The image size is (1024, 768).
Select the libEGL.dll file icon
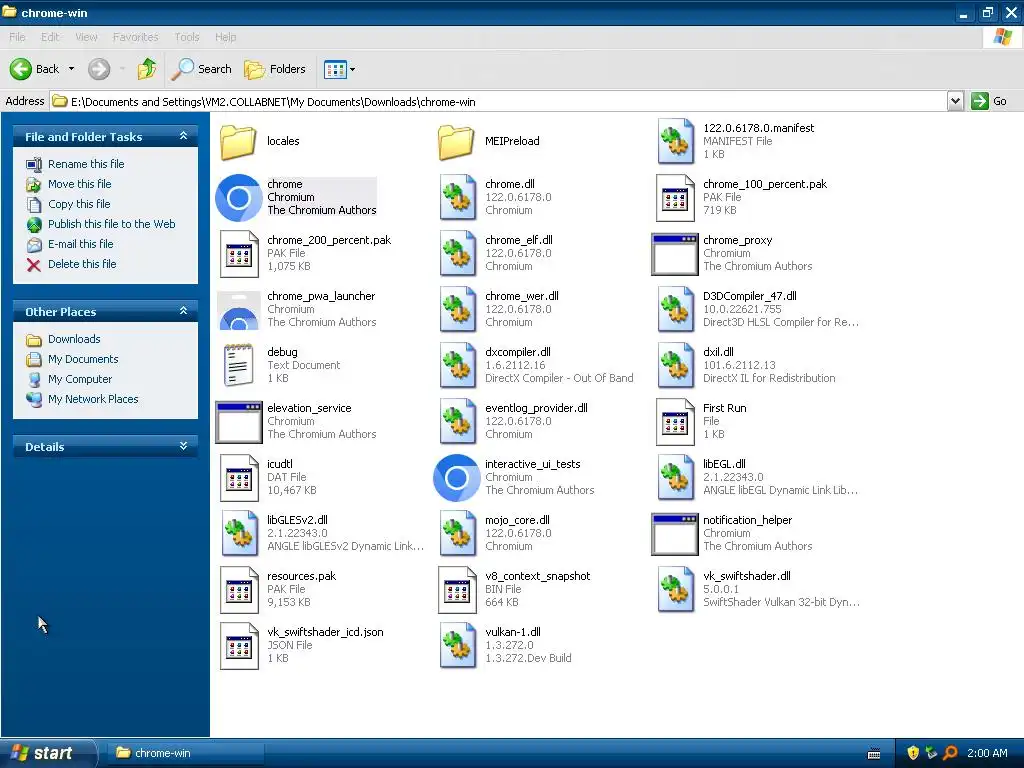675,477
